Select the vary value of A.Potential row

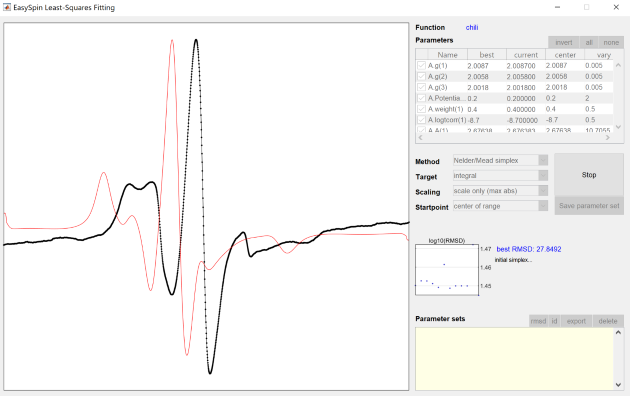coord(587,98)
